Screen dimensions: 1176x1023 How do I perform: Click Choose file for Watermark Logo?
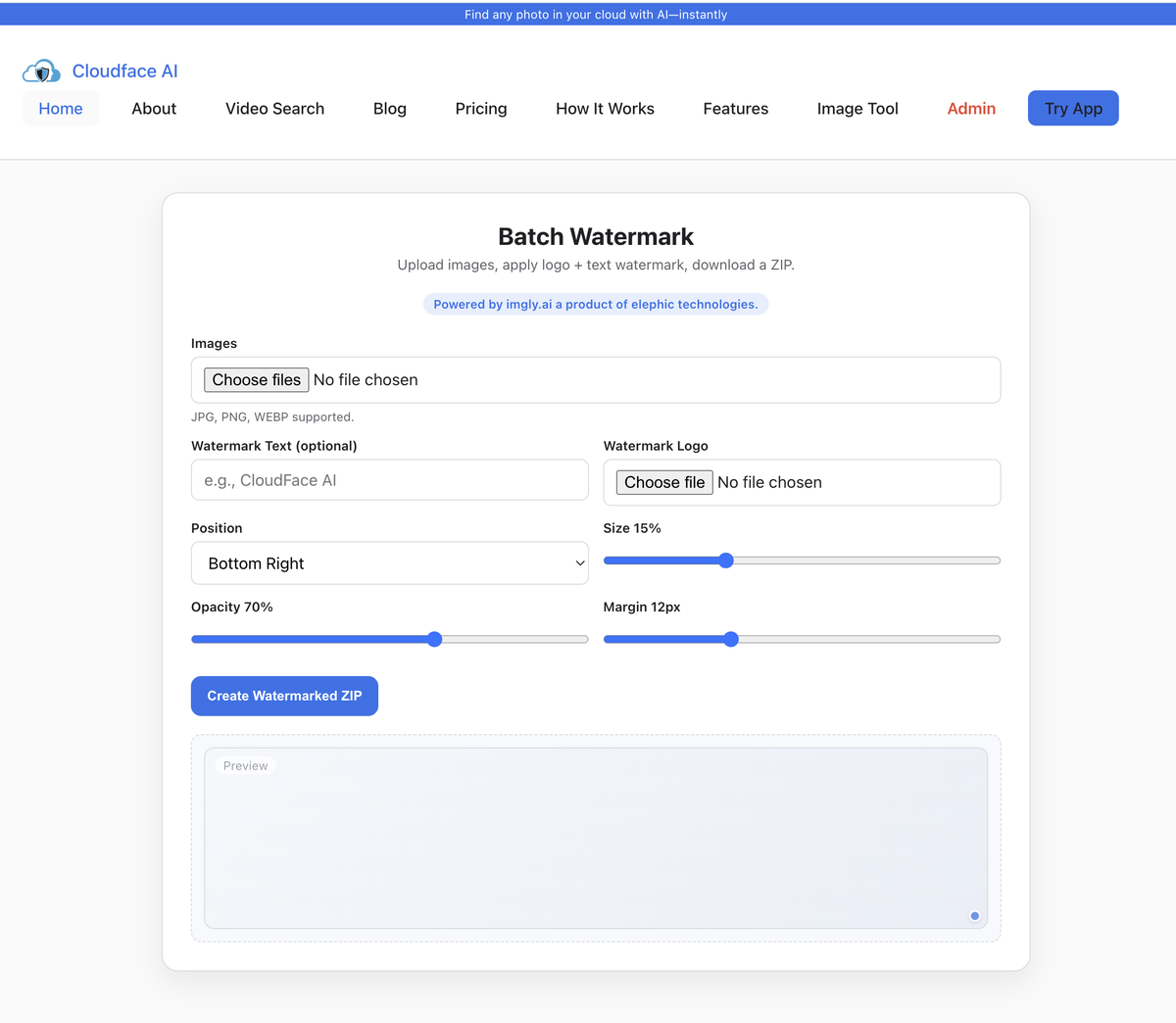pyautogui.click(x=664, y=482)
